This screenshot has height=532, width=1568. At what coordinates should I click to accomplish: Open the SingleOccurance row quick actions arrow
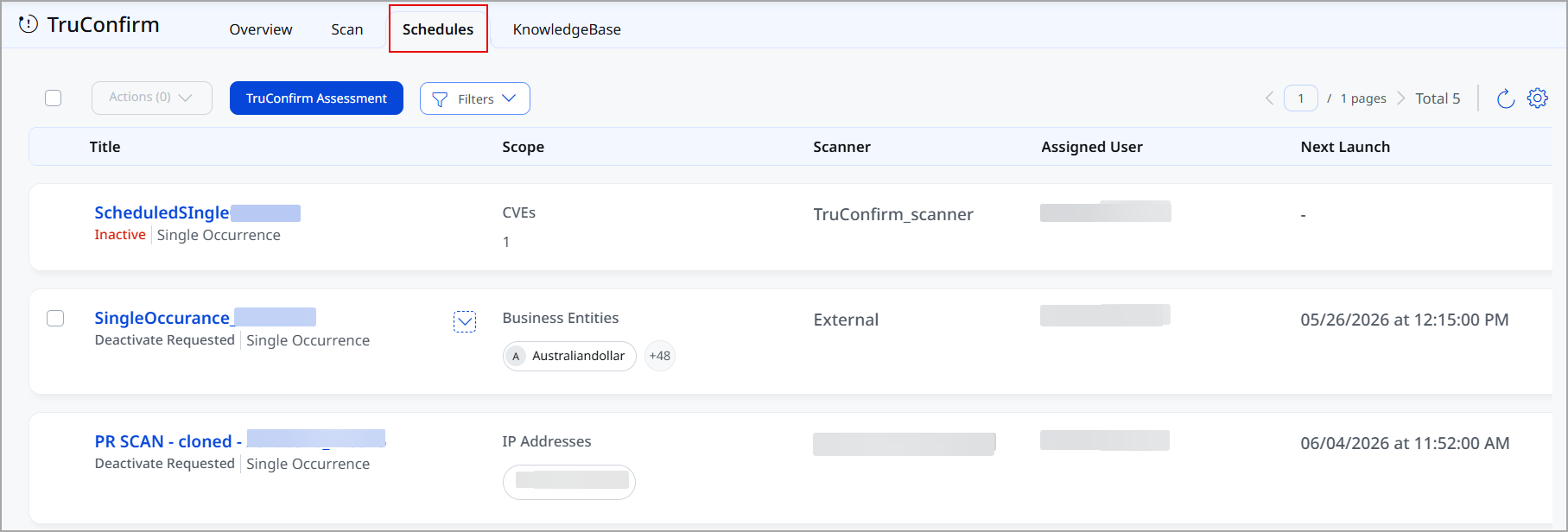point(465,322)
